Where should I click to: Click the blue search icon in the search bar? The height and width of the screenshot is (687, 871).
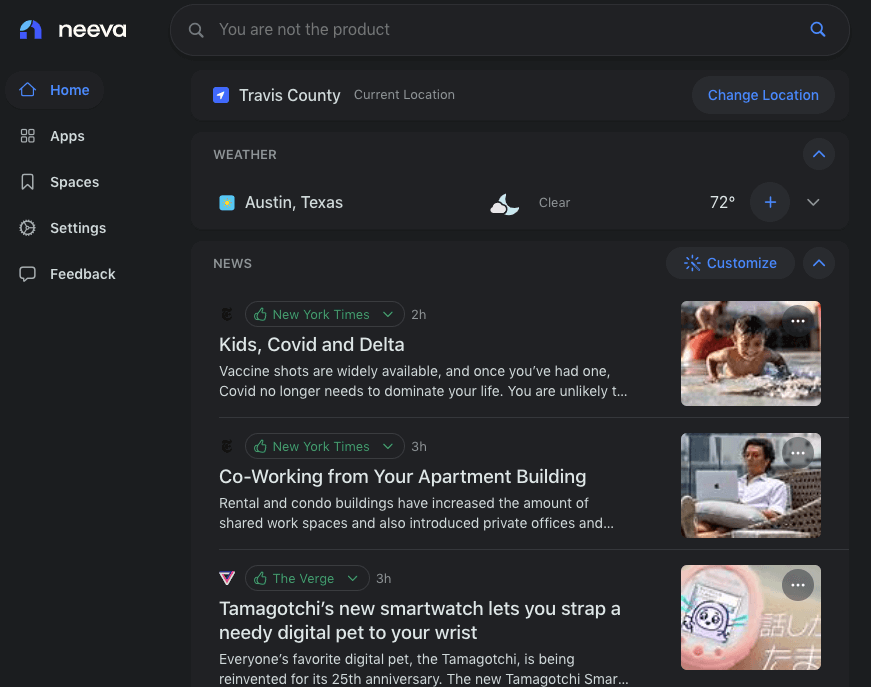point(818,30)
